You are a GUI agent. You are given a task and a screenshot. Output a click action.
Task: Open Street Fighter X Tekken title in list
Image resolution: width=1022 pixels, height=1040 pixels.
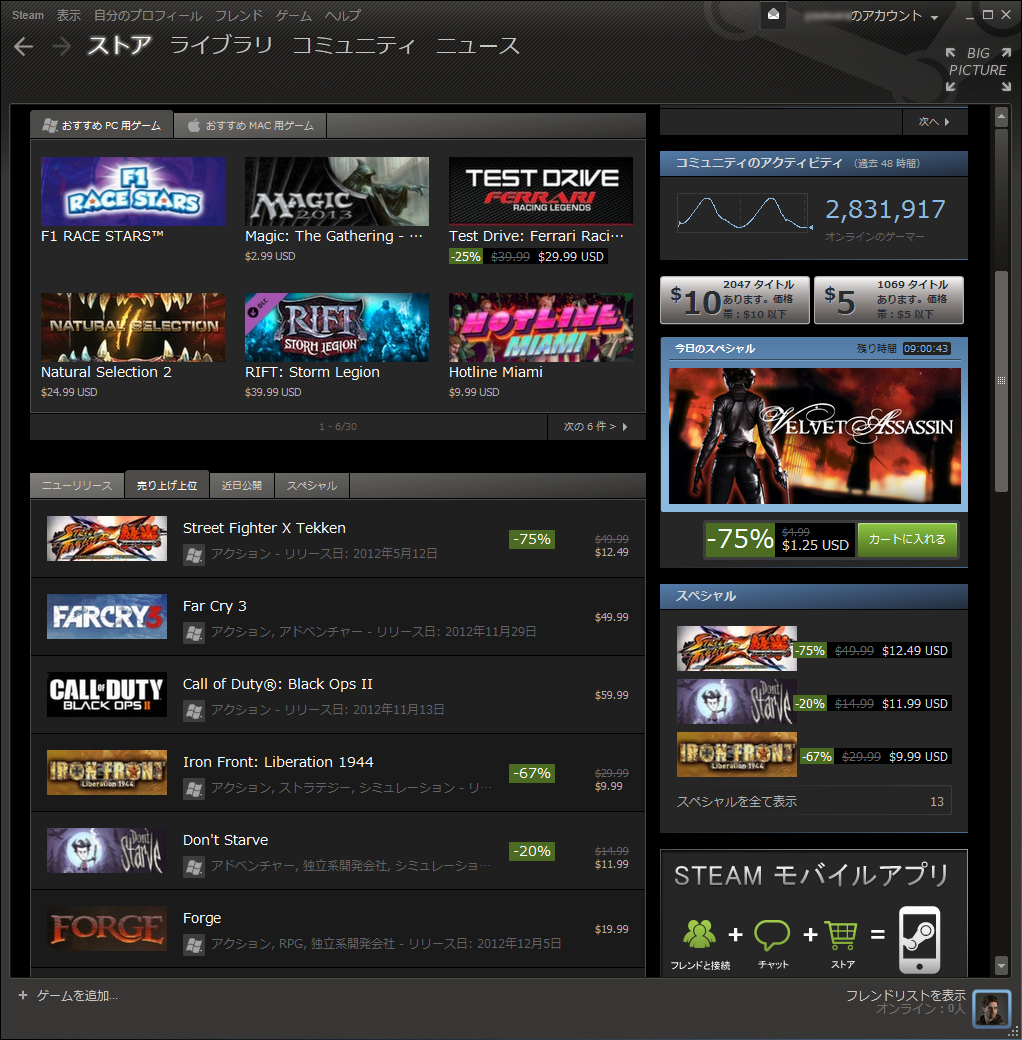pos(264,528)
